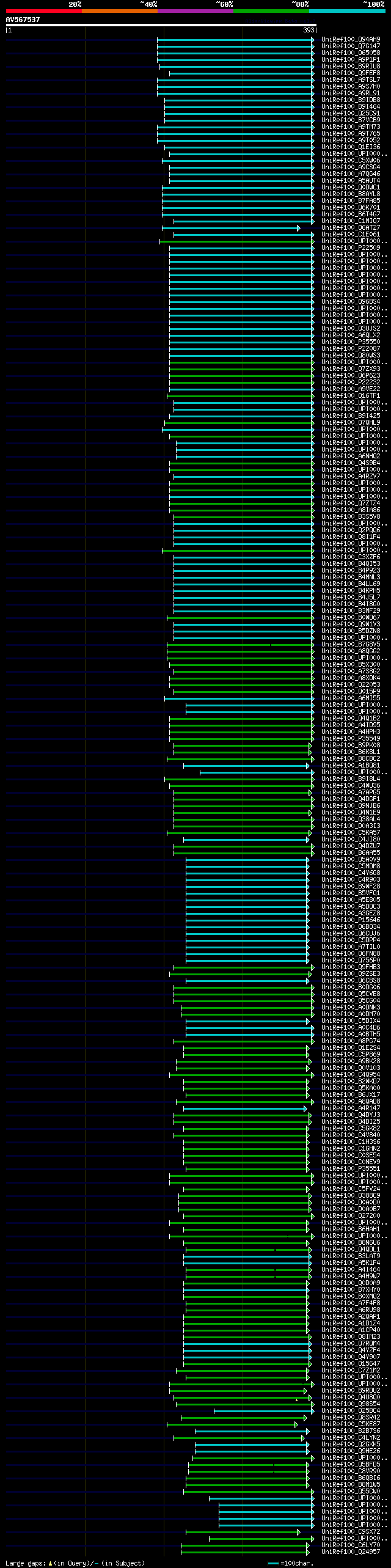Select hit label UniRef100_C1MIQ7

351,221
